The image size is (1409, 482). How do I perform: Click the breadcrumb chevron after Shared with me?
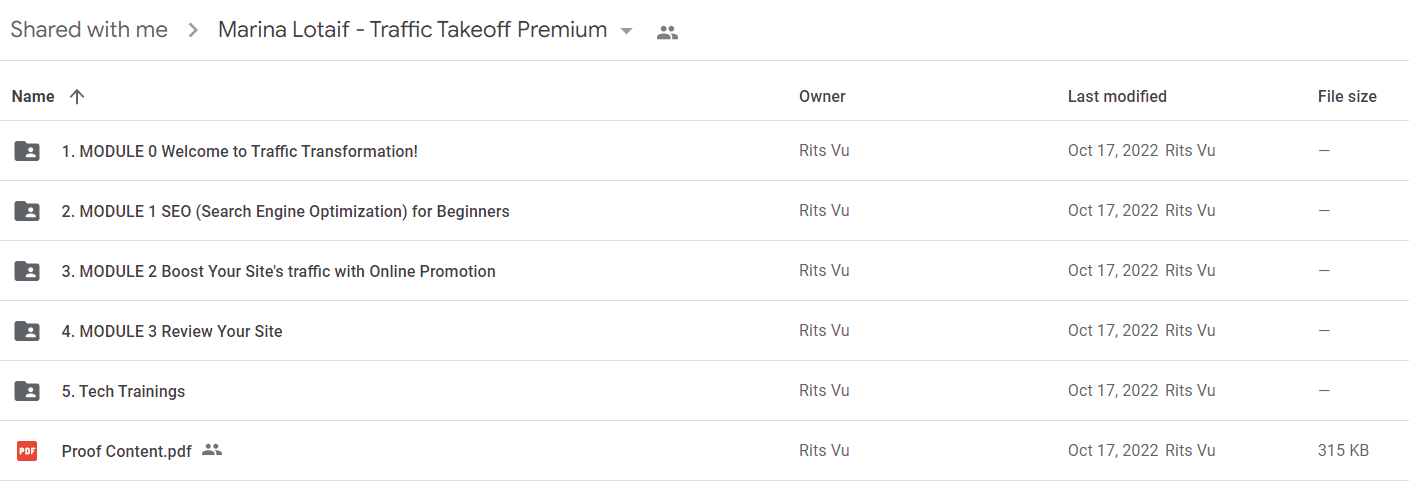[x=193, y=31]
